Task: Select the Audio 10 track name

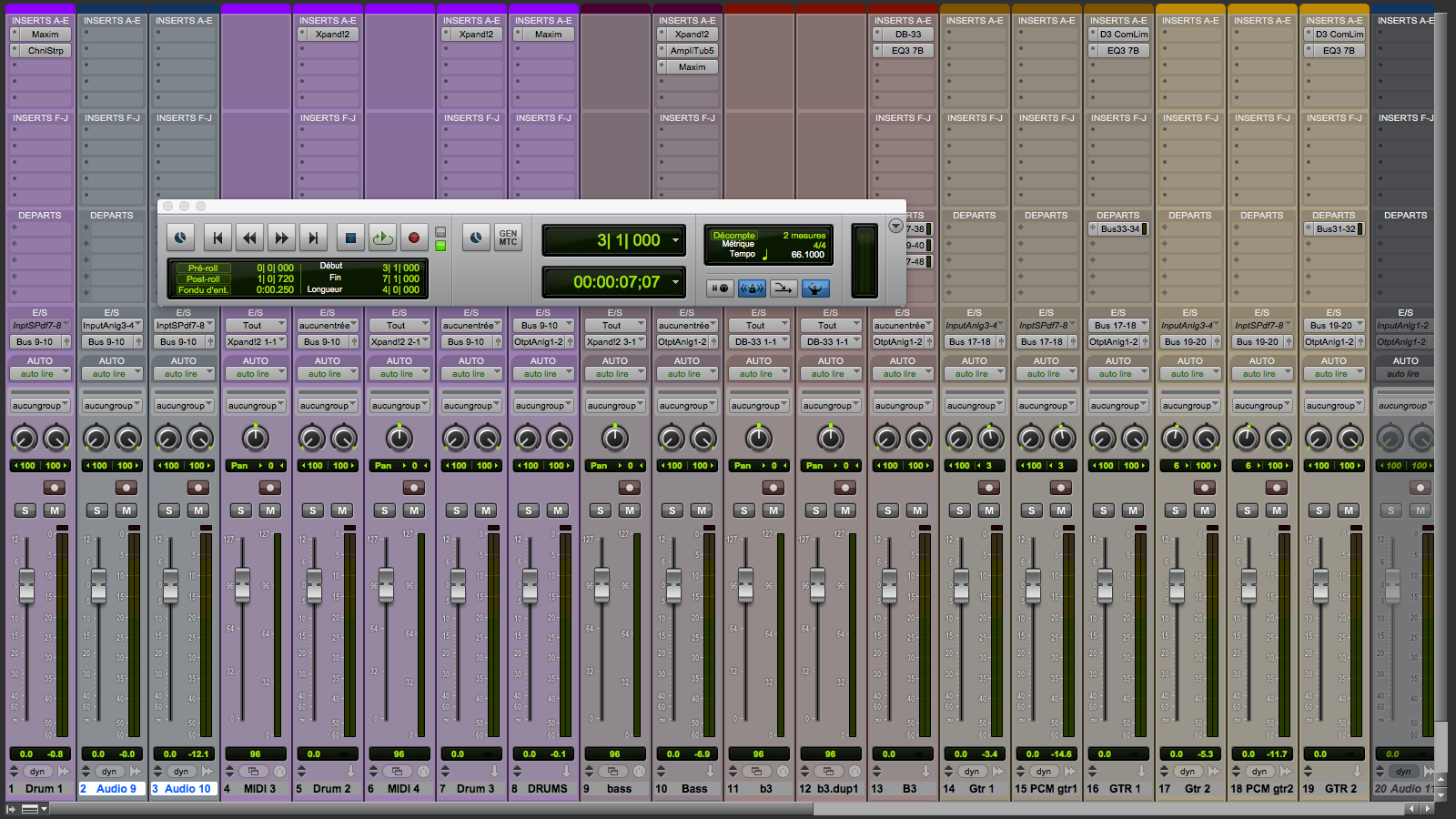Action: (187, 789)
